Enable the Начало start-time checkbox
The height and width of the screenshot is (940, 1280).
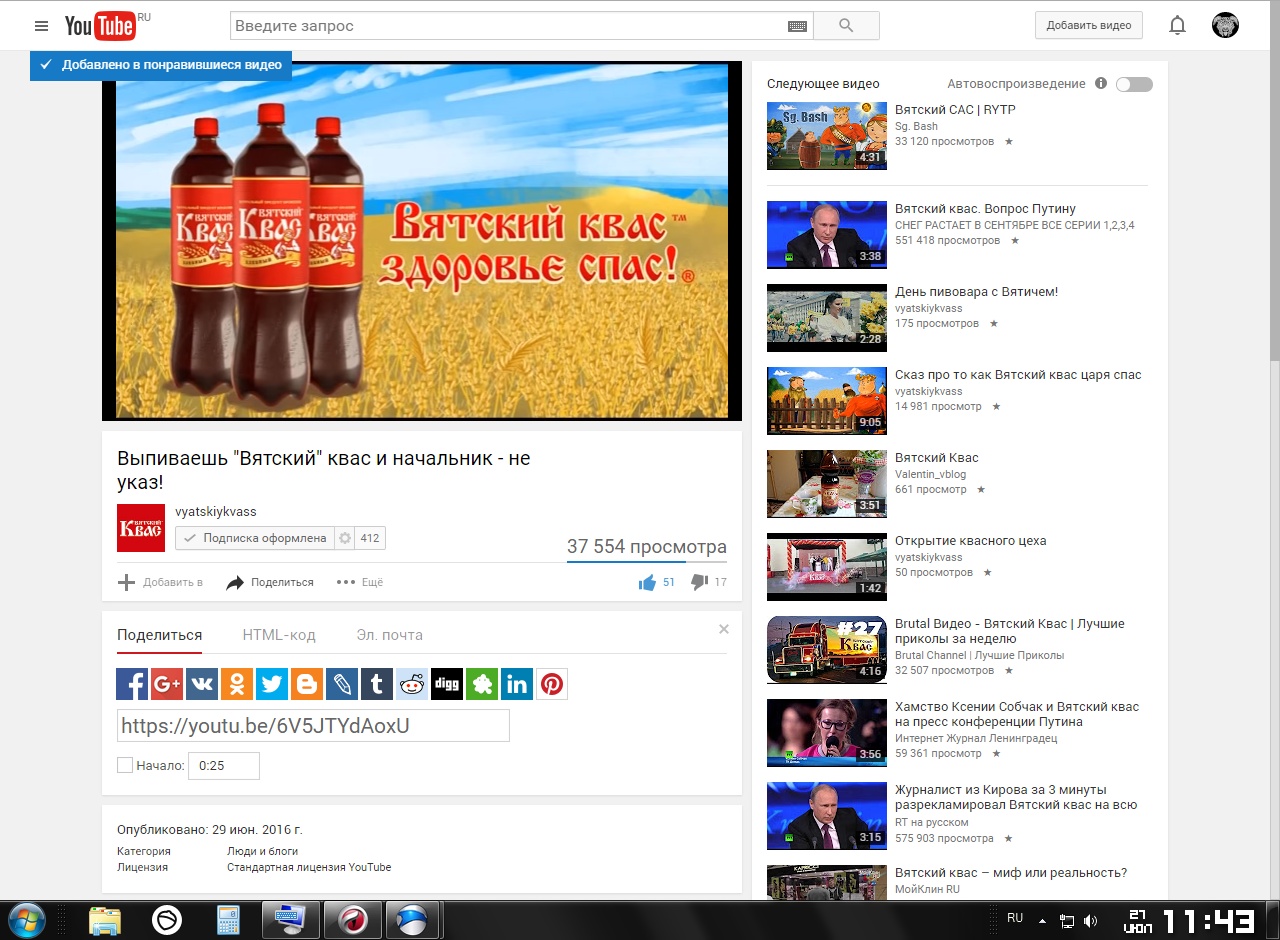point(125,765)
